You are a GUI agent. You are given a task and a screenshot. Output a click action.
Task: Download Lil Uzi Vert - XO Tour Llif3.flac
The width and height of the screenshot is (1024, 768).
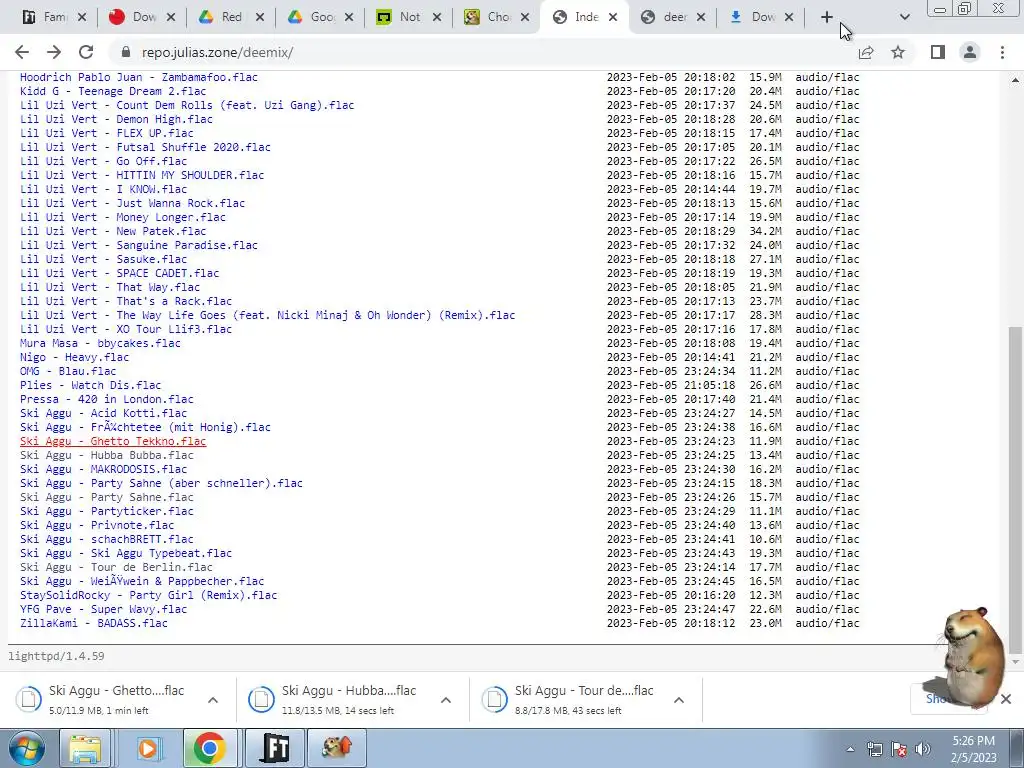tap(126, 329)
